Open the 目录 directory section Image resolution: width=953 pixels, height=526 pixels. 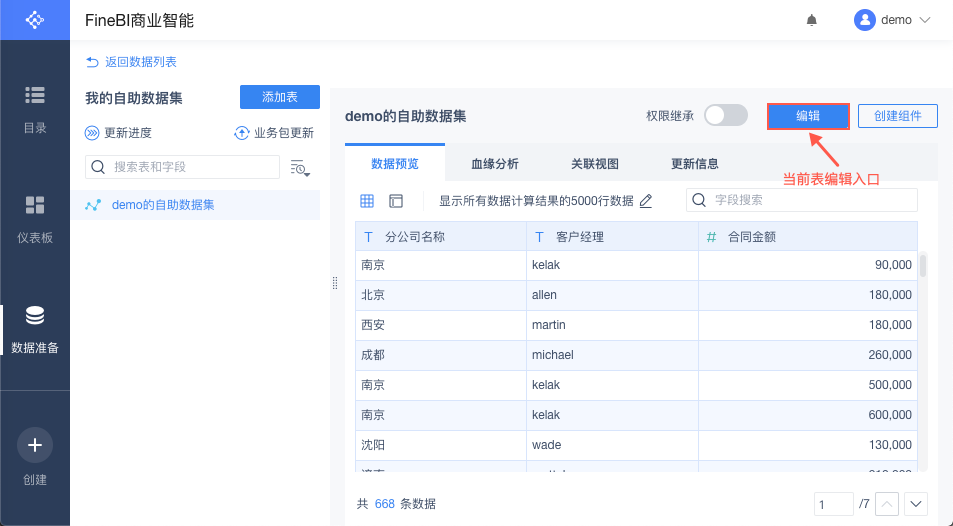[x=35, y=108]
